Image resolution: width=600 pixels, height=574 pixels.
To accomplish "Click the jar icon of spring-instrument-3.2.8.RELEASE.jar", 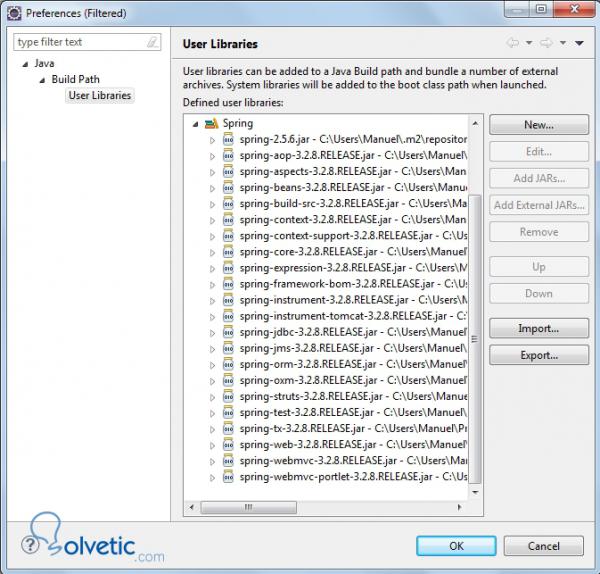I will (x=228, y=300).
